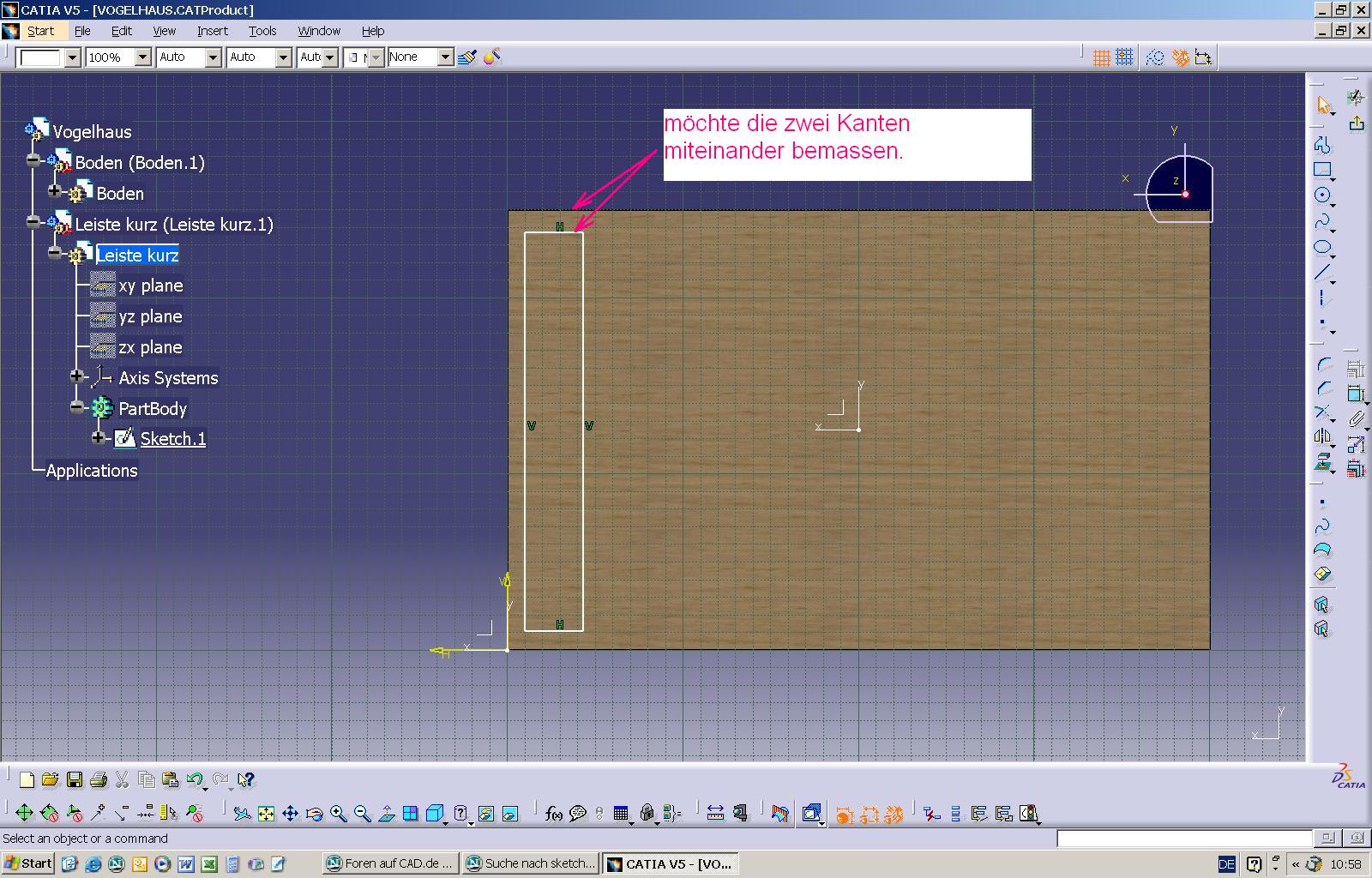The height and width of the screenshot is (878, 1372).
Task: Collapse the Boden (Boden.1) node
Action: coord(33,160)
